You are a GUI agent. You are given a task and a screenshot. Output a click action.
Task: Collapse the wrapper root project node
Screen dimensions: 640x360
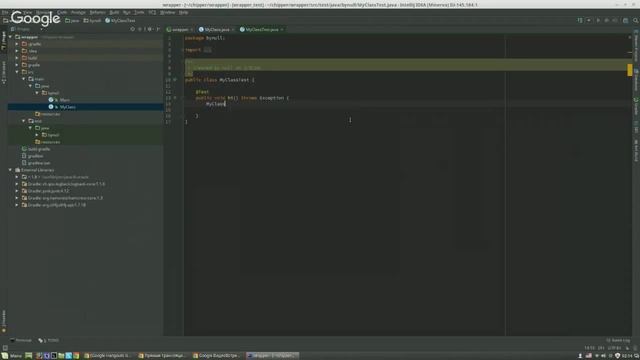[x=10, y=37]
